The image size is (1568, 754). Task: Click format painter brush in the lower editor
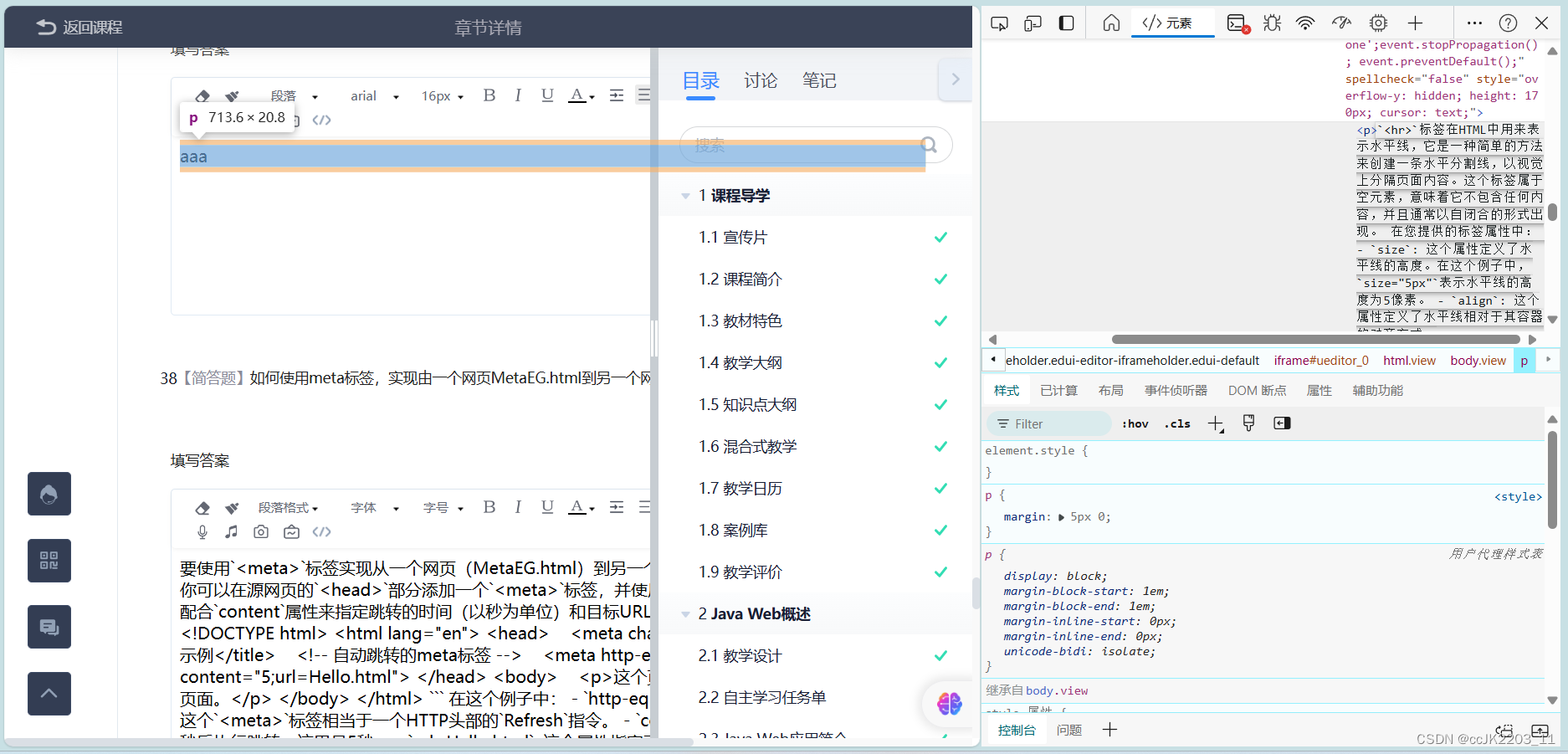click(232, 508)
